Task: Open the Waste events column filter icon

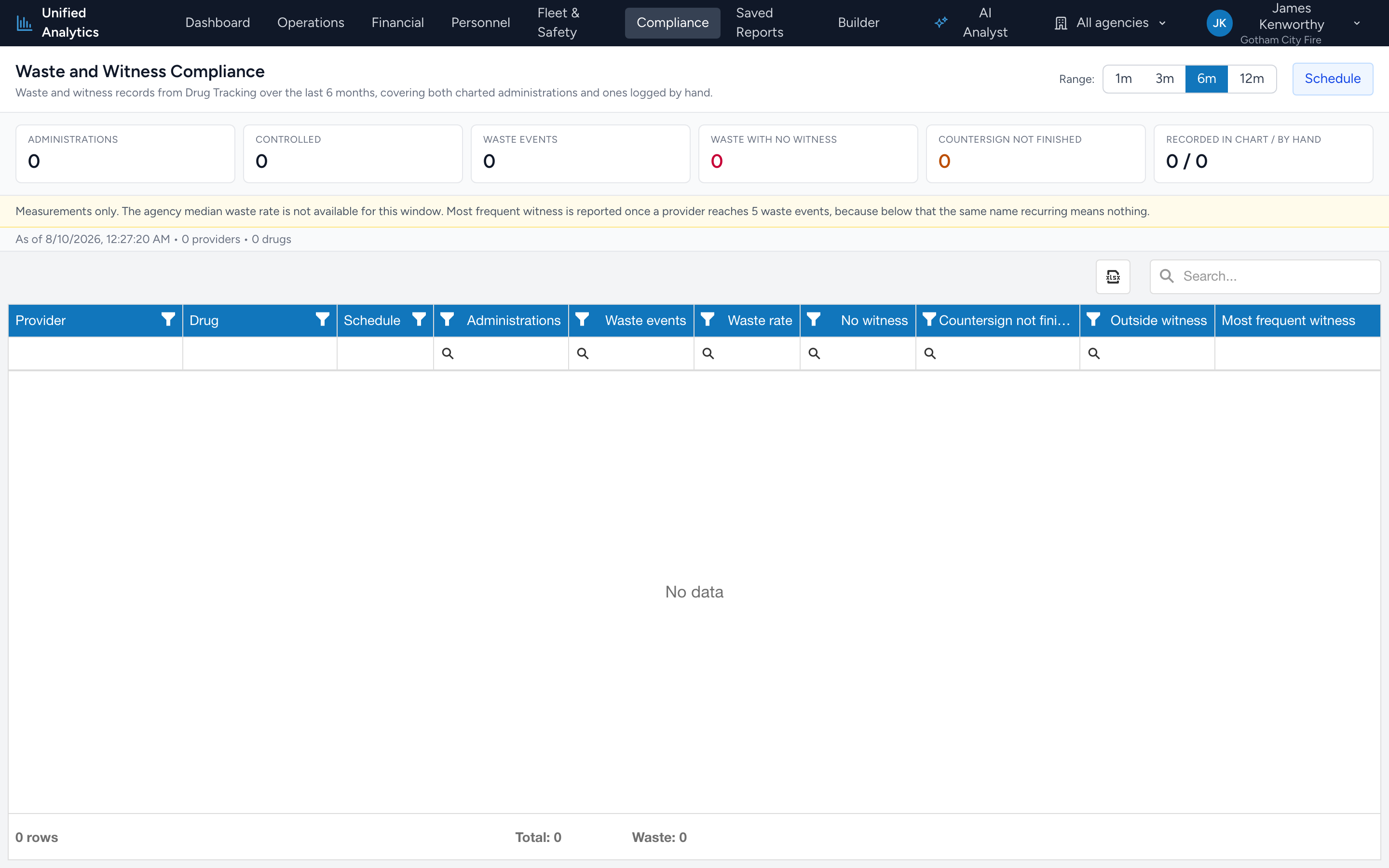Action: pyautogui.click(x=582, y=319)
